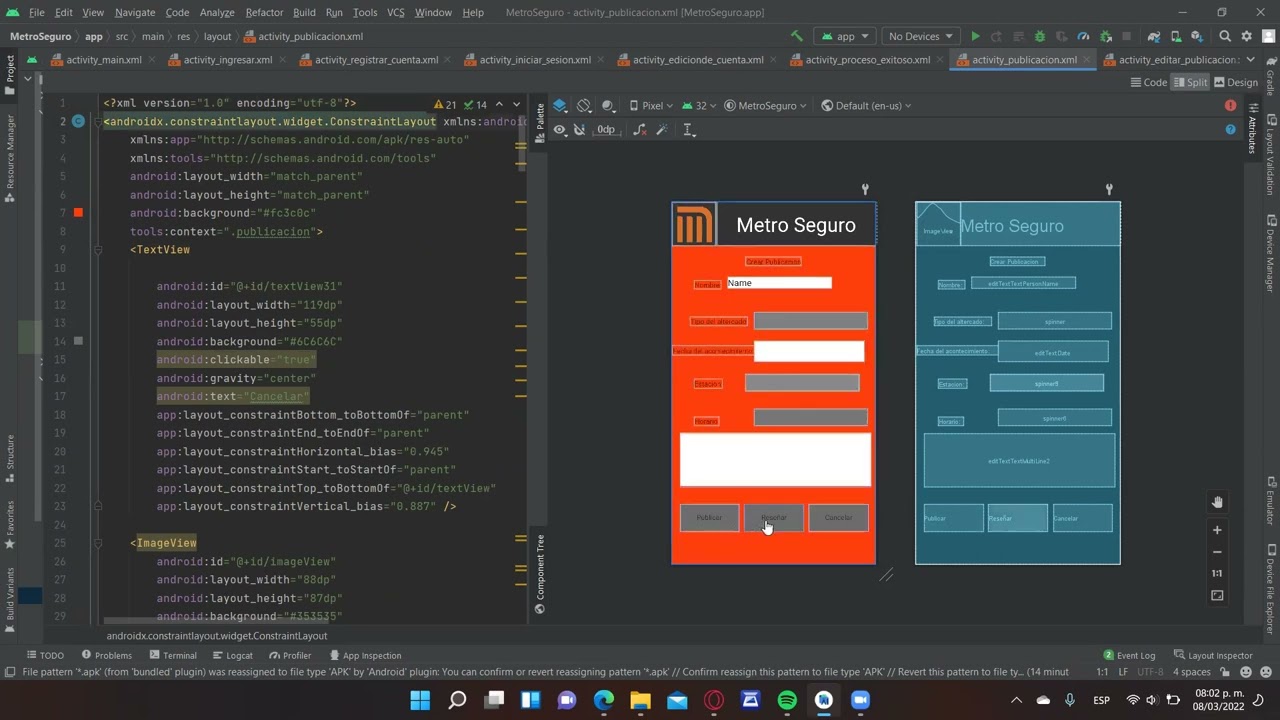Open the Layout Inspector
This screenshot has width=1280, height=720.
point(1213,656)
